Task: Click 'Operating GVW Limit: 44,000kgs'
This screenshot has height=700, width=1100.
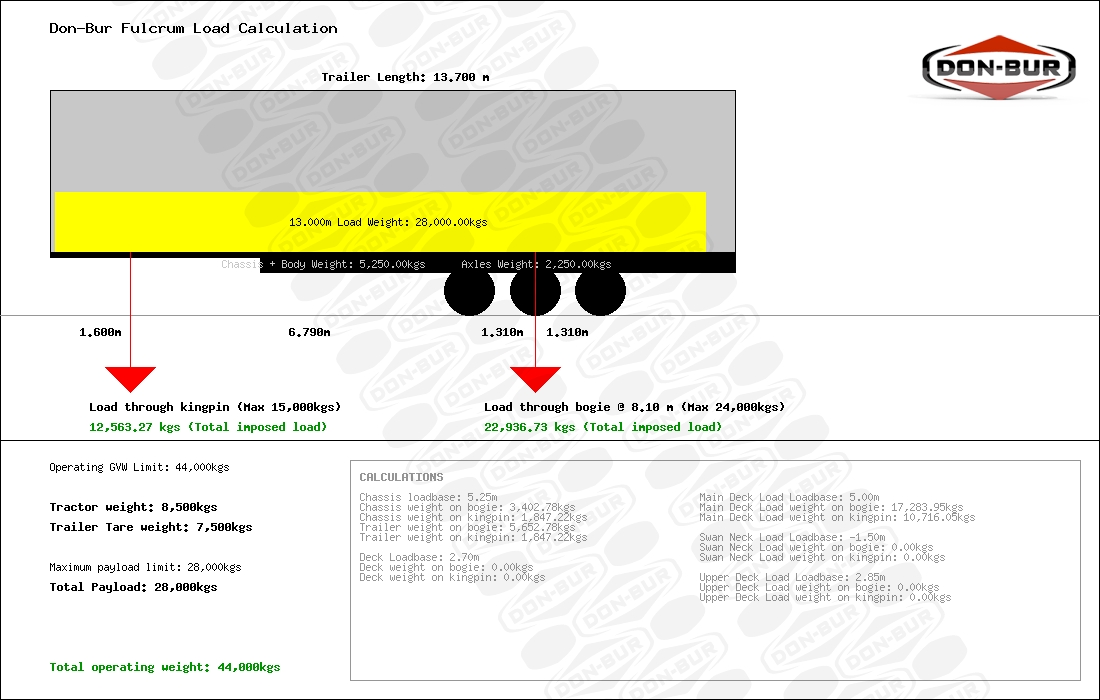Action: pyautogui.click(x=140, y=467)
